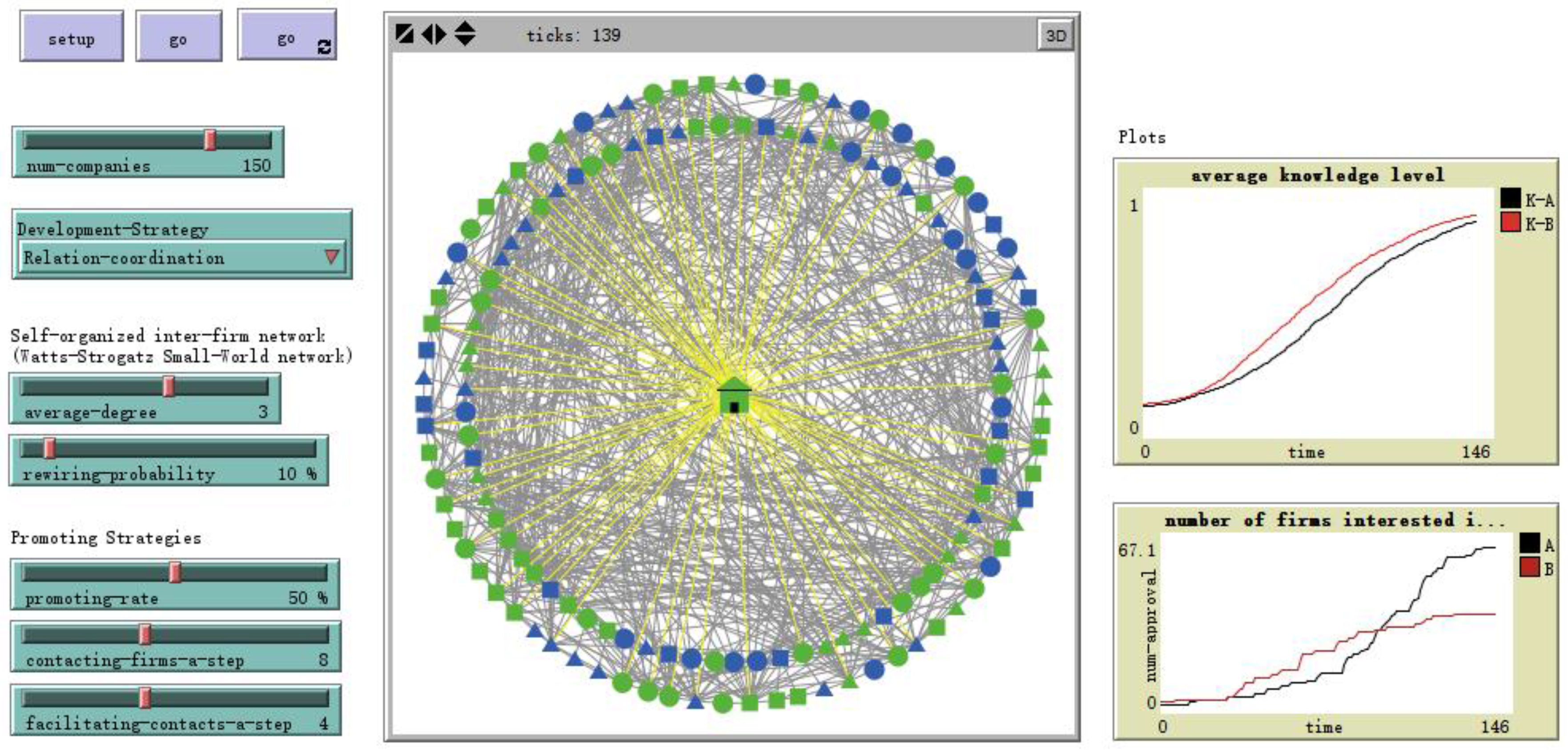Image resolution: width=1568 pixels, height=750 pixels.
Task: Click the red K-B legend swatch
Action: click(1510, 222)
